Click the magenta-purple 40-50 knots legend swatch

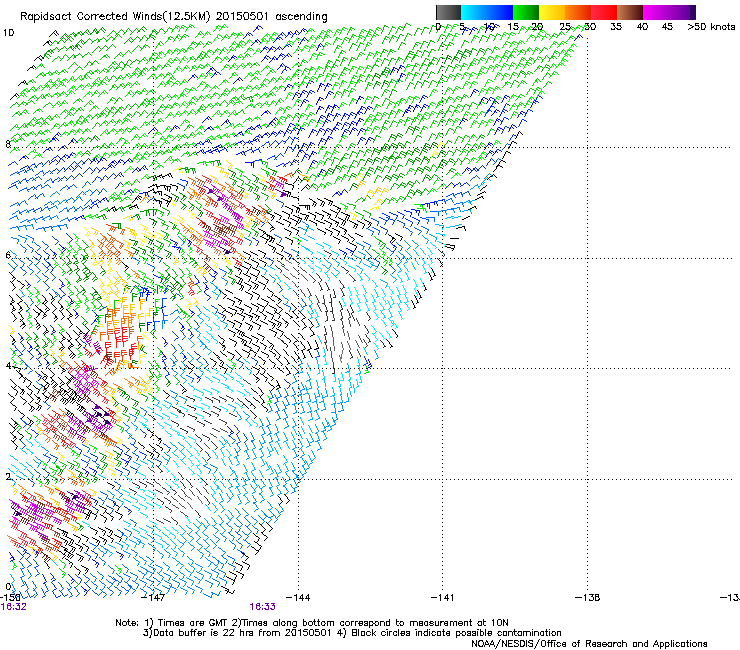[669, 12]
